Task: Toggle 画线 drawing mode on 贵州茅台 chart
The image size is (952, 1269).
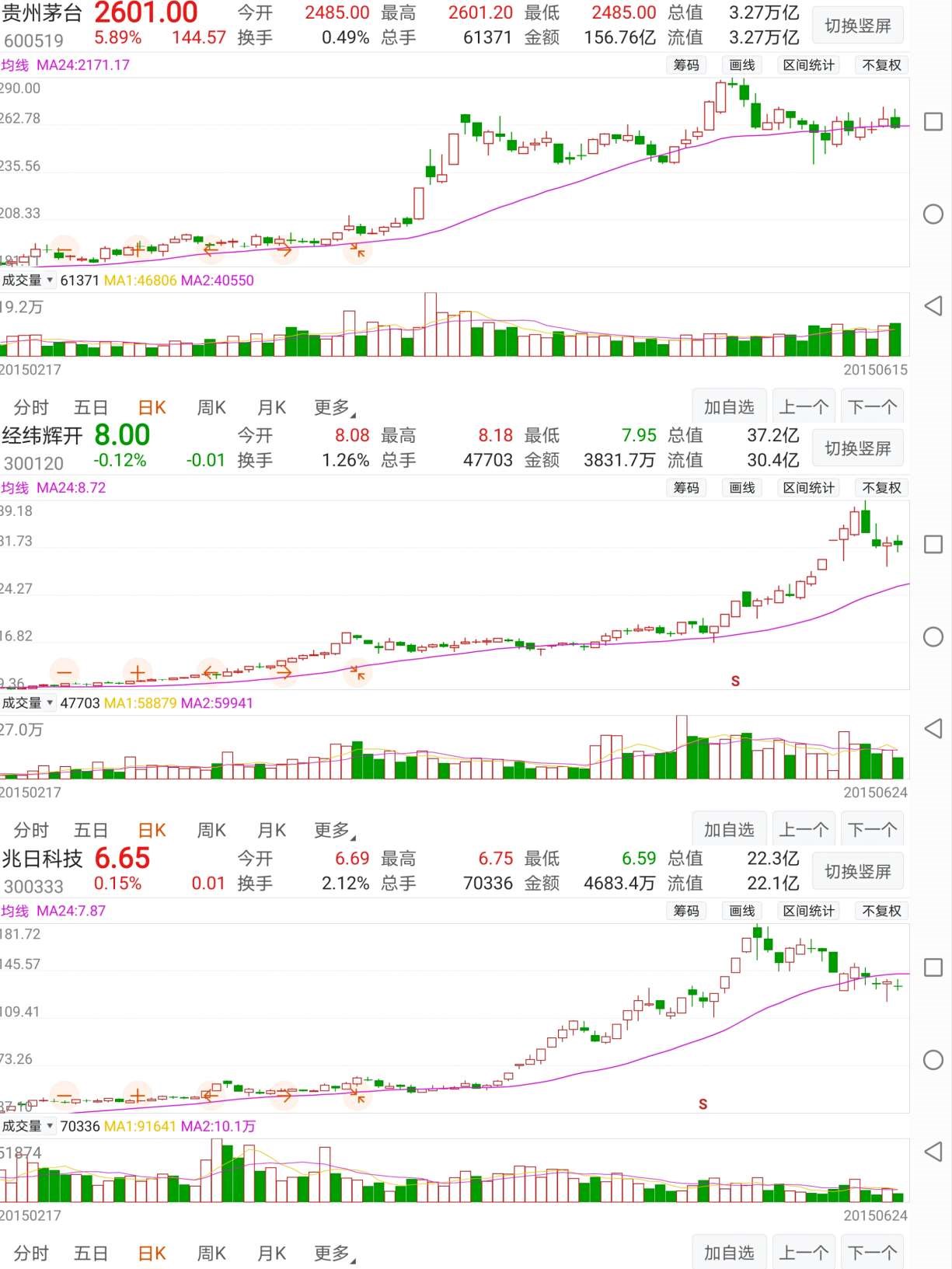Action: pos(742,65)
